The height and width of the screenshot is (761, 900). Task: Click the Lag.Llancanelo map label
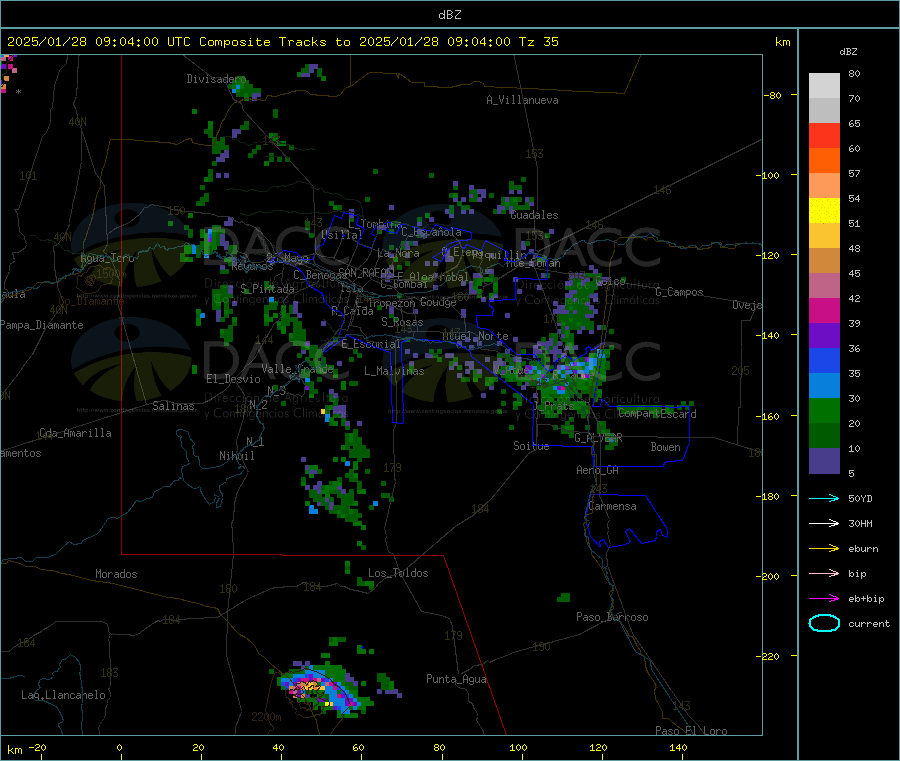click(x=64, y=696)
